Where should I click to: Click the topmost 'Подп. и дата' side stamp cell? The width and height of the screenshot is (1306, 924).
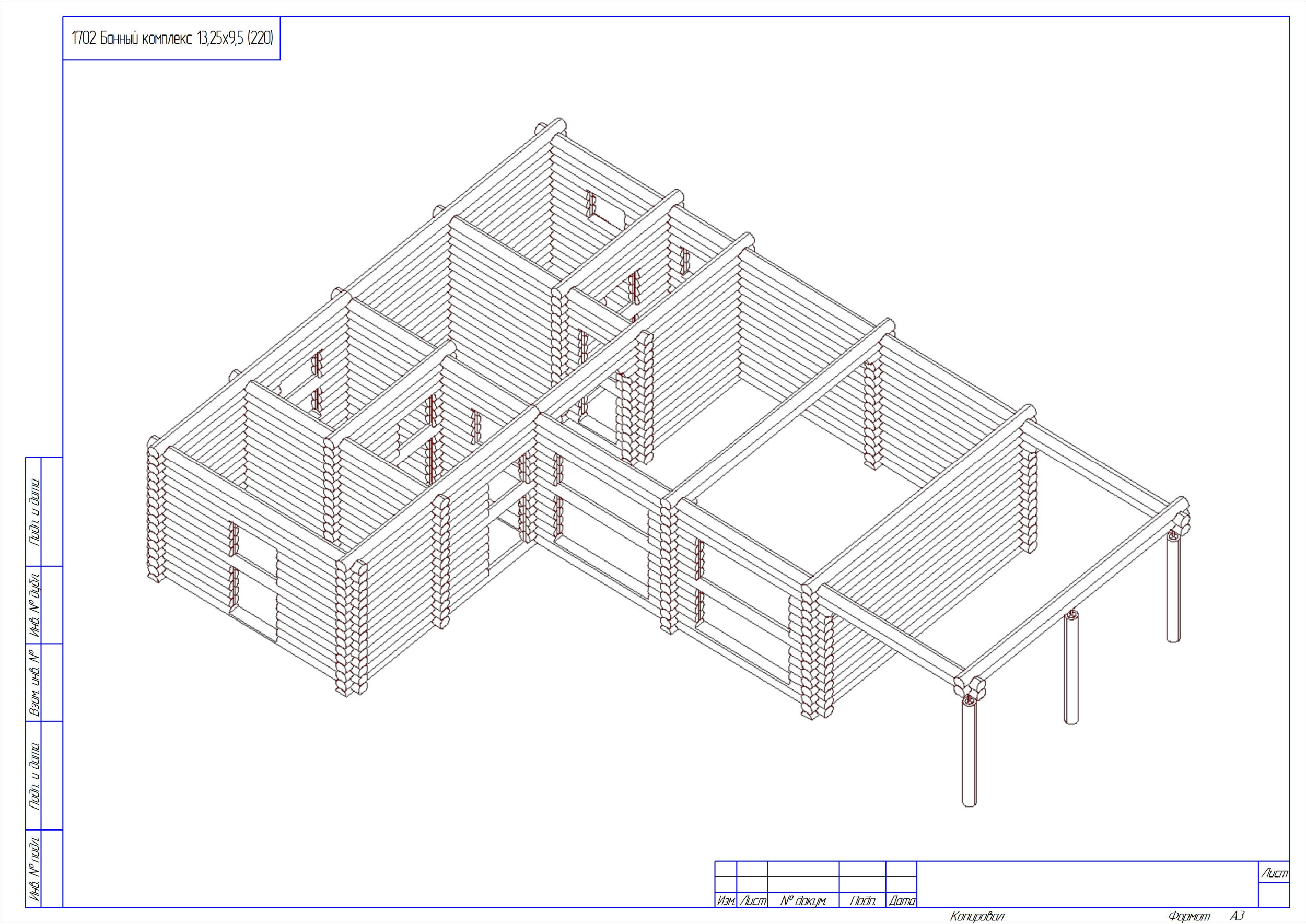(x=34, y=511)
